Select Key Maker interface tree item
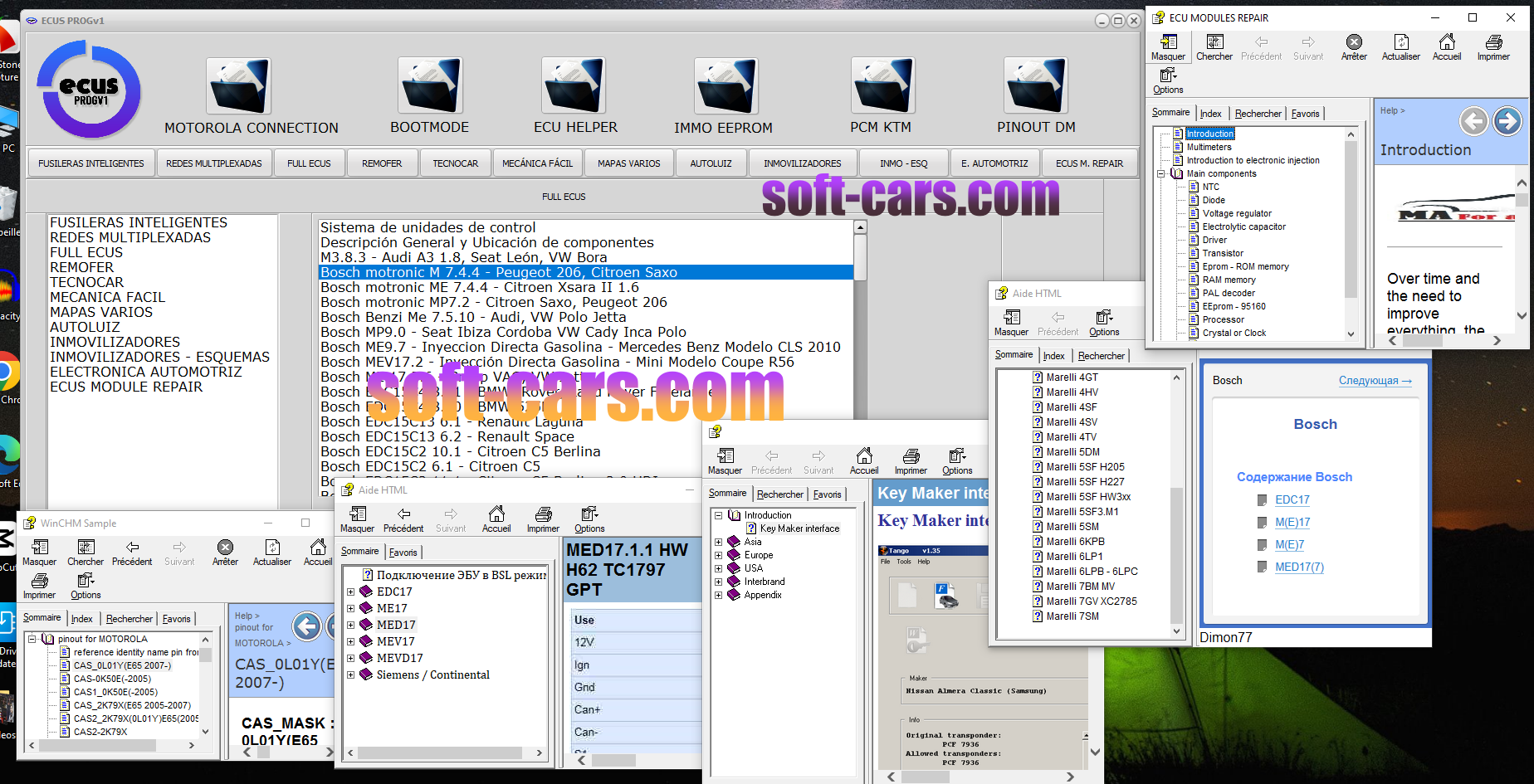The height and width of the screenshot is (784, 1534). point(799,528)
